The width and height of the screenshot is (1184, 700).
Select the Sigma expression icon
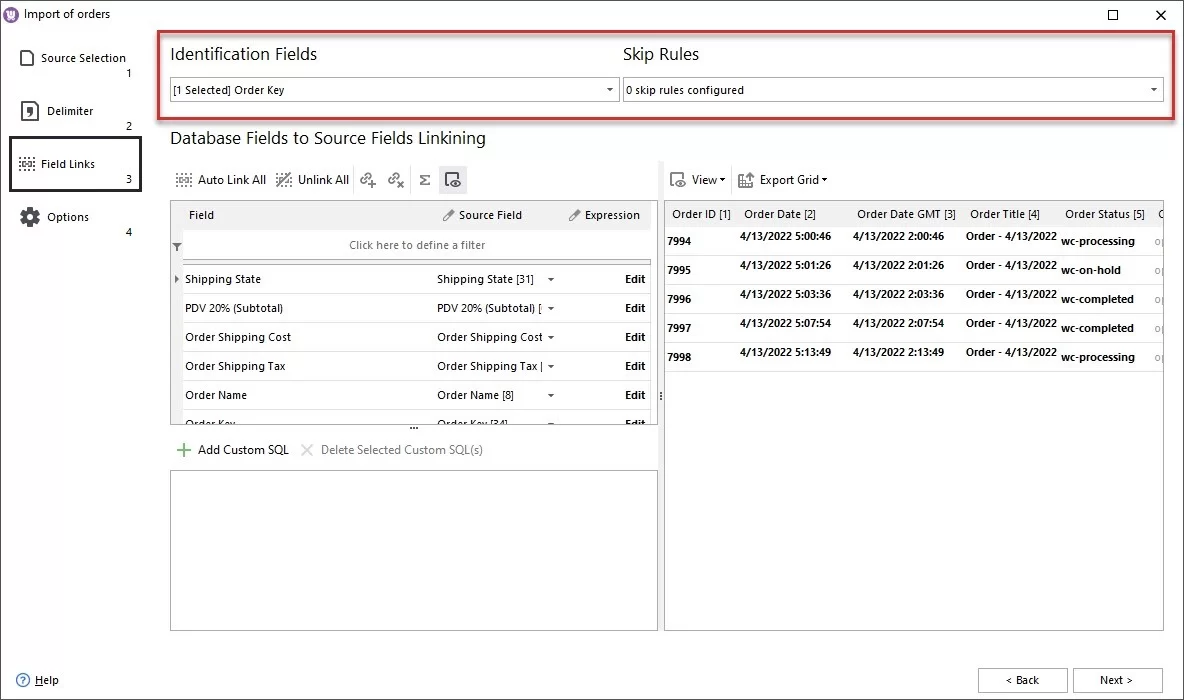(424, 180)
